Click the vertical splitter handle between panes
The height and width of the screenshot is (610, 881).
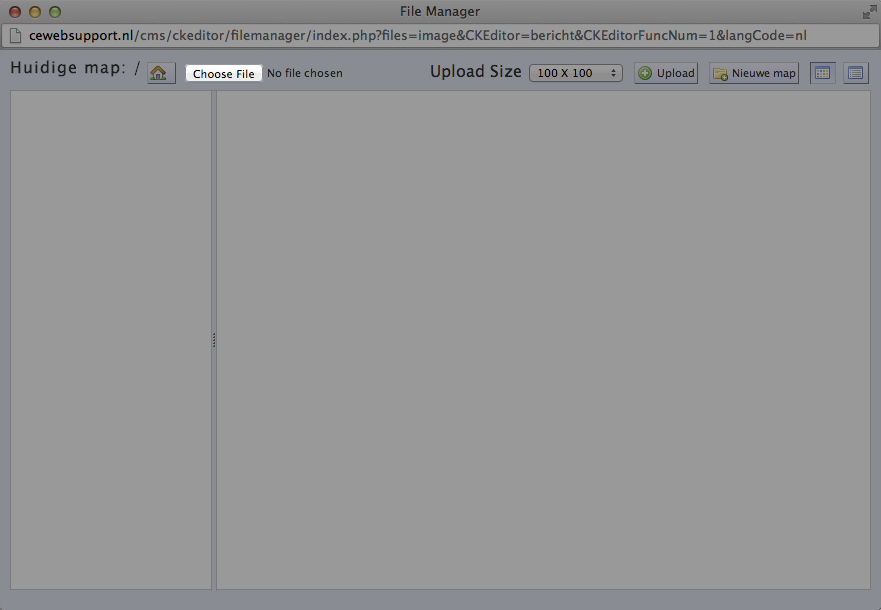pyautogui.click(x=214, y=340)
